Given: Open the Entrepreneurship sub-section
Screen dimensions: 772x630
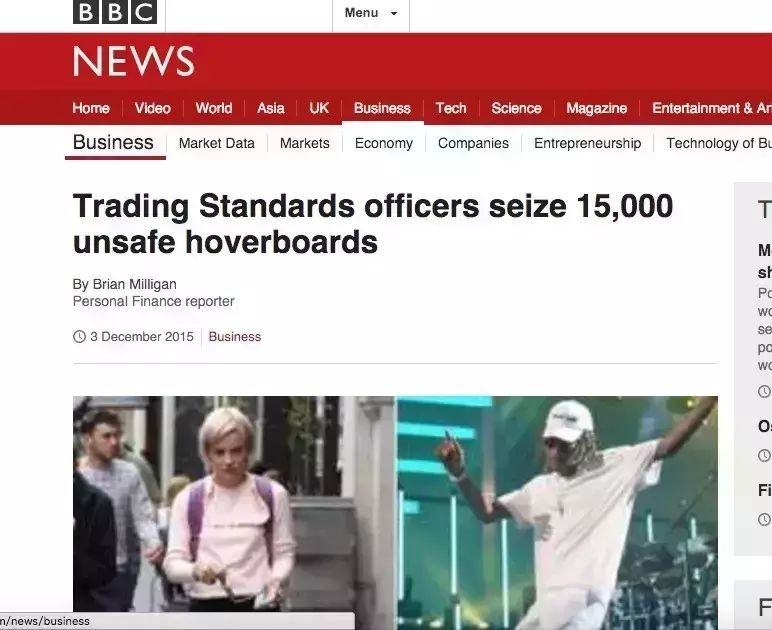Looking at the screenshot, I should pos(588,143).
